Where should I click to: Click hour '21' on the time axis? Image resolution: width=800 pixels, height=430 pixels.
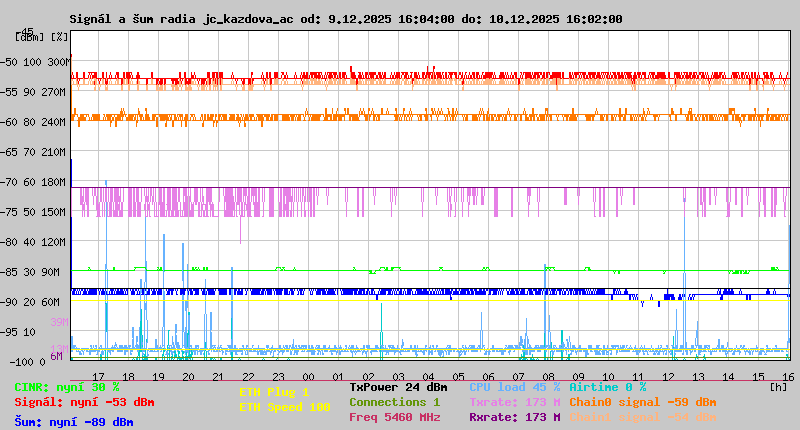coord(218,377)
